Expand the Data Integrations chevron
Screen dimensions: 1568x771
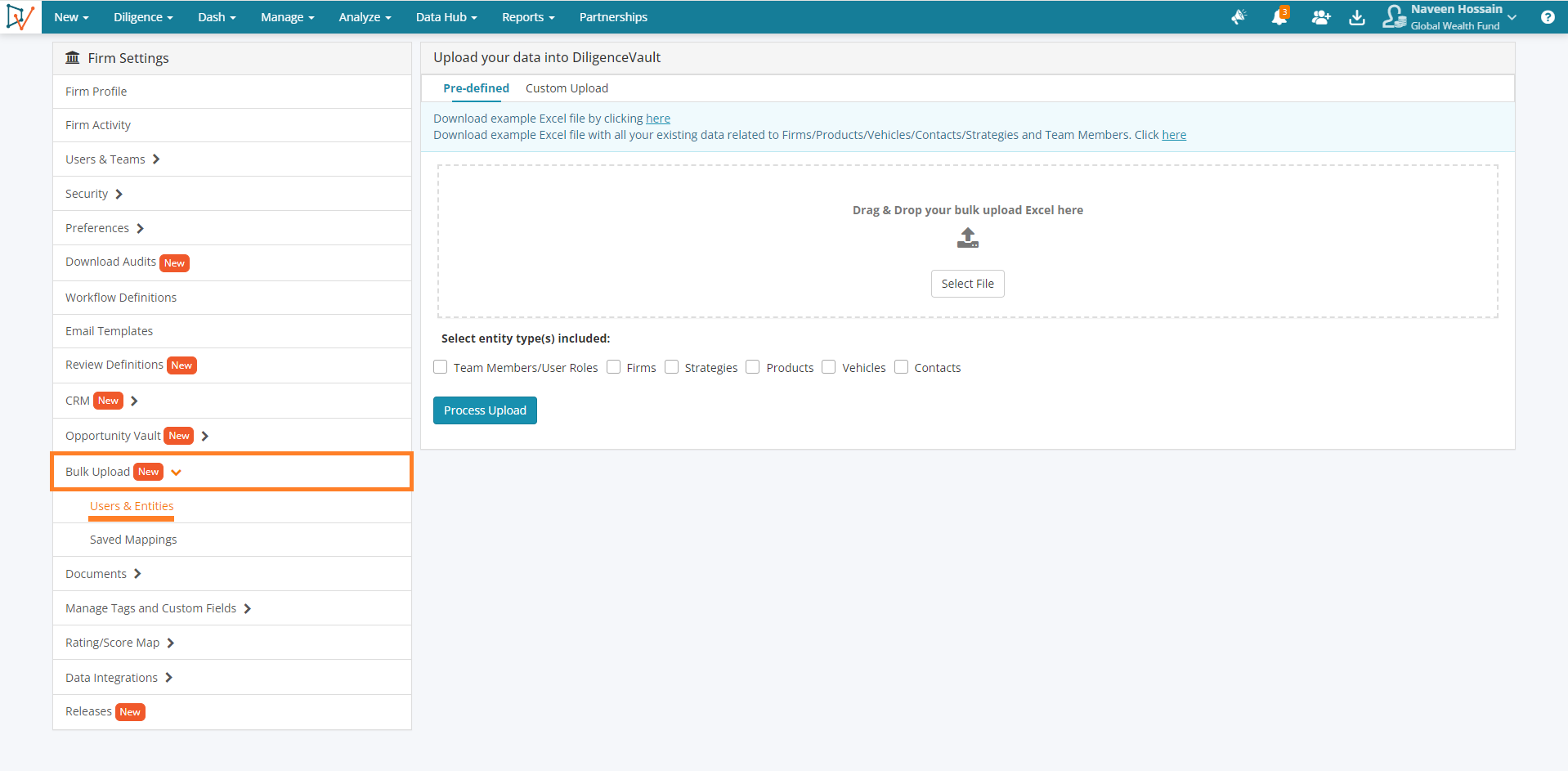click(x=168, y=677)
